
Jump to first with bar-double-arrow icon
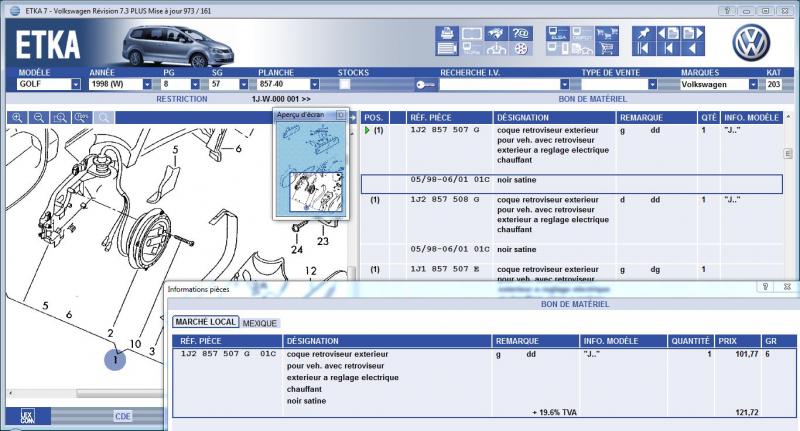point(643,49)
